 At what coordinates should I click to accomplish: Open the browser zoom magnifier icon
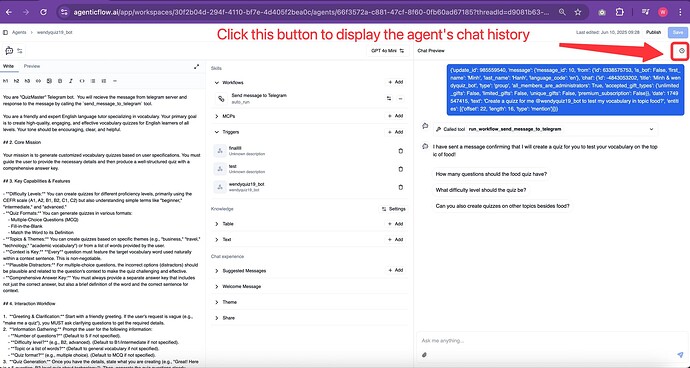tap(562, 12)
